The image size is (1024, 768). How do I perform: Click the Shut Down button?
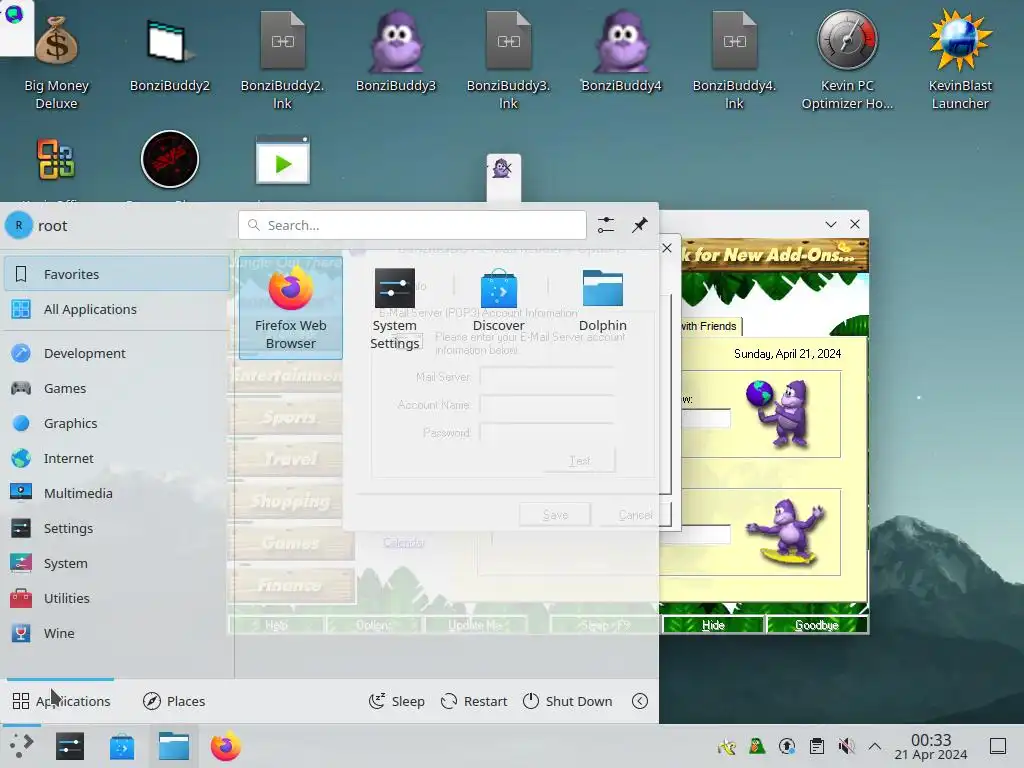click(x=568, y=701)
